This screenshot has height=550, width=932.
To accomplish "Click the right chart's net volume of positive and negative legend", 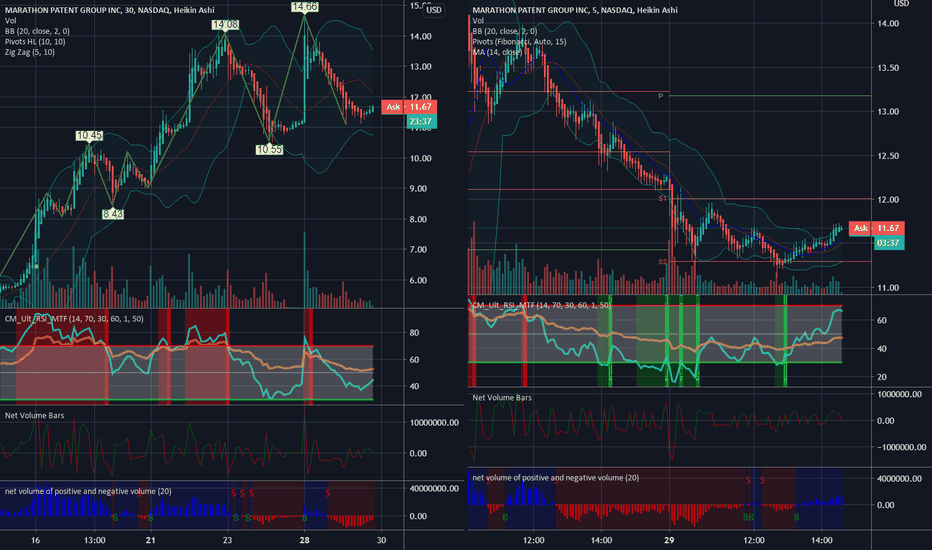I will pos(556,477).
